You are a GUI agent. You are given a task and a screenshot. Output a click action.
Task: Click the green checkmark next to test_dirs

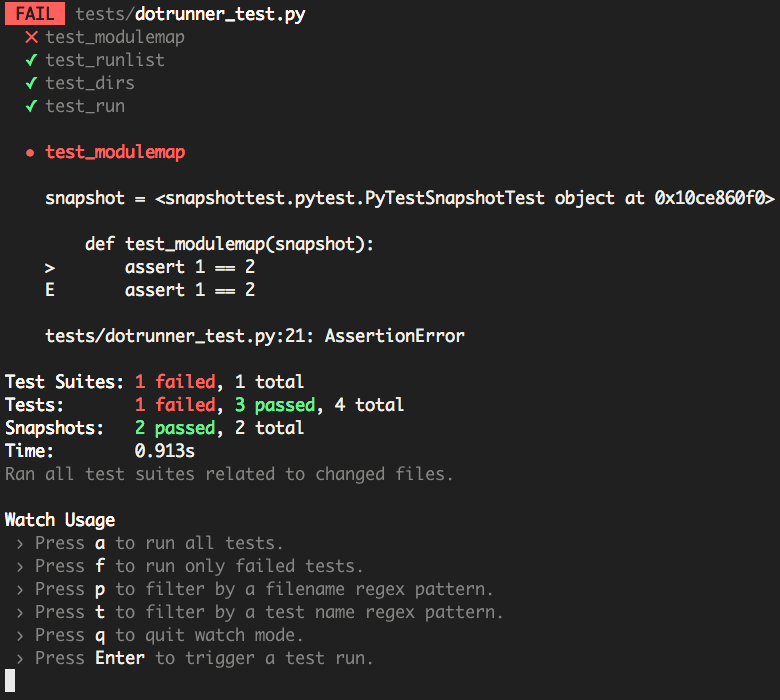[x=31, y=83]
